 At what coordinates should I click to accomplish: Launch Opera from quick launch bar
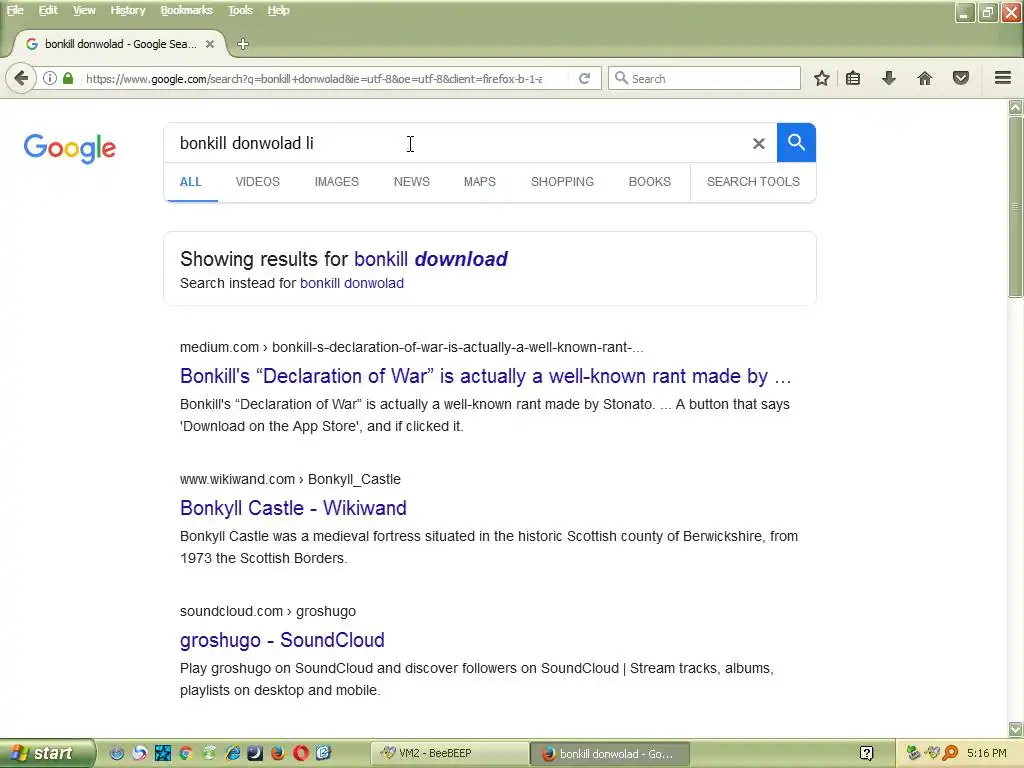point(301,753)
